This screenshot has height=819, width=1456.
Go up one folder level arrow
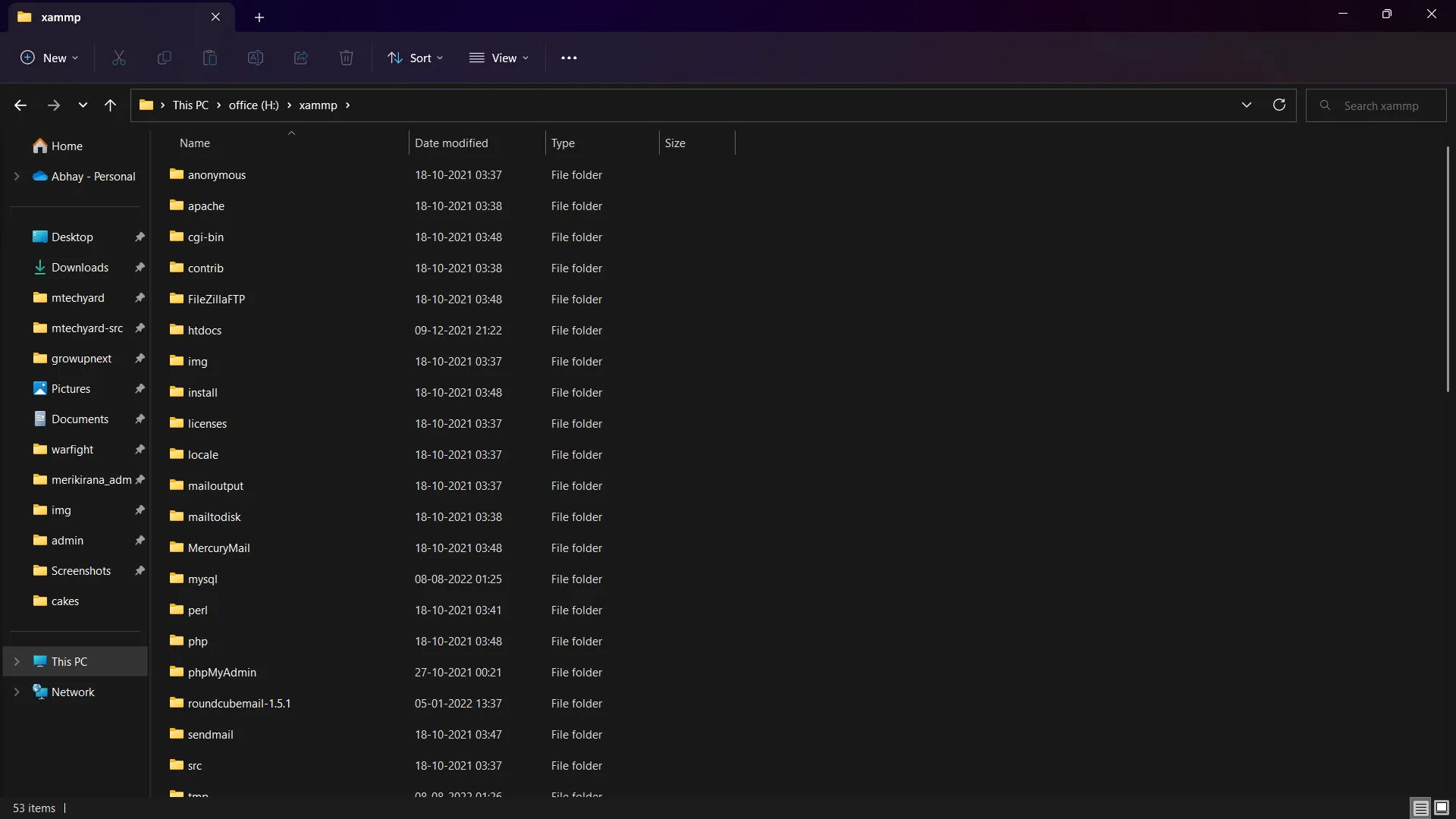[x=110, y=105]
